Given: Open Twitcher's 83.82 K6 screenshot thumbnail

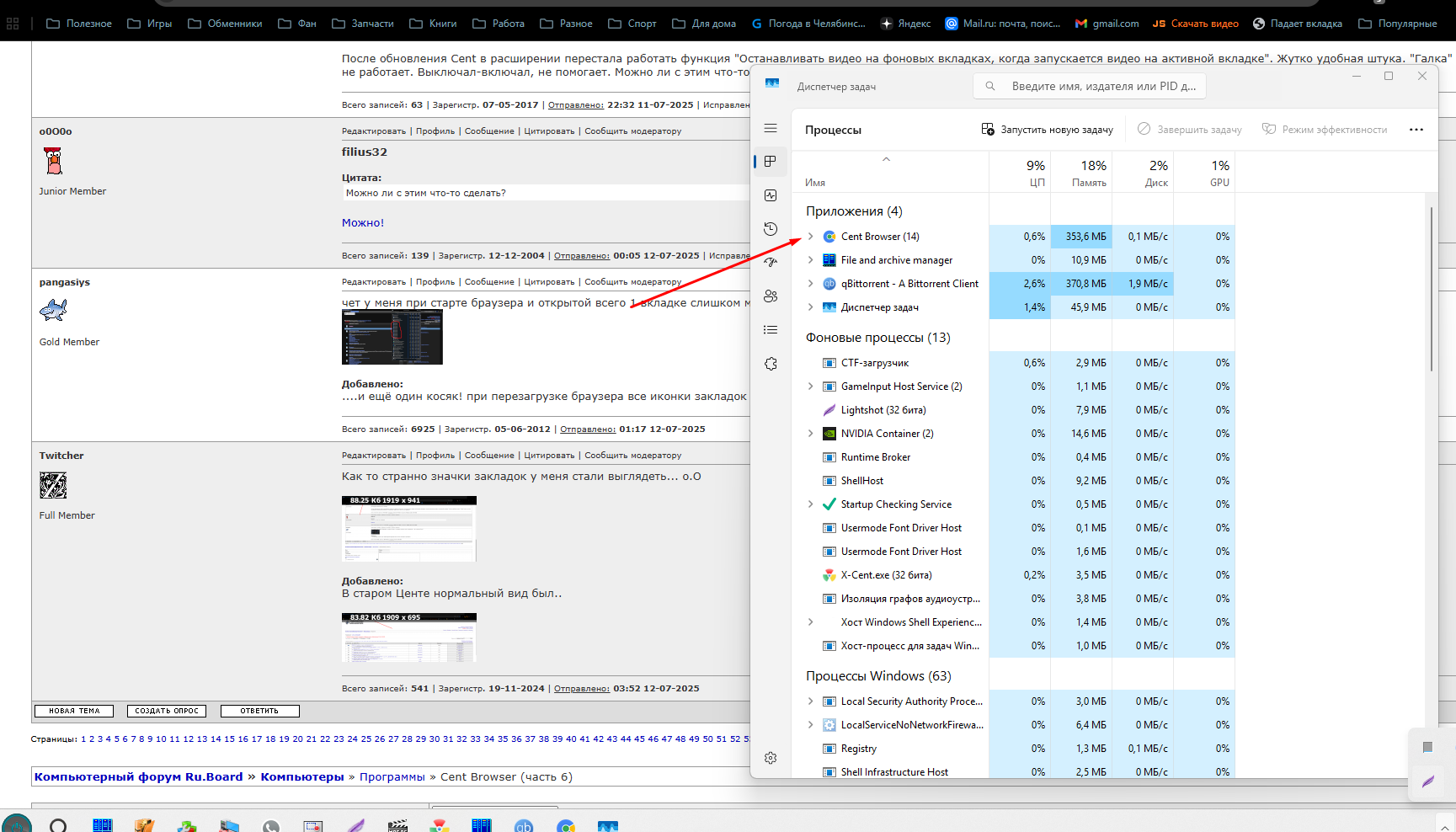Looking at the screenshot, I should pos(409,637).
